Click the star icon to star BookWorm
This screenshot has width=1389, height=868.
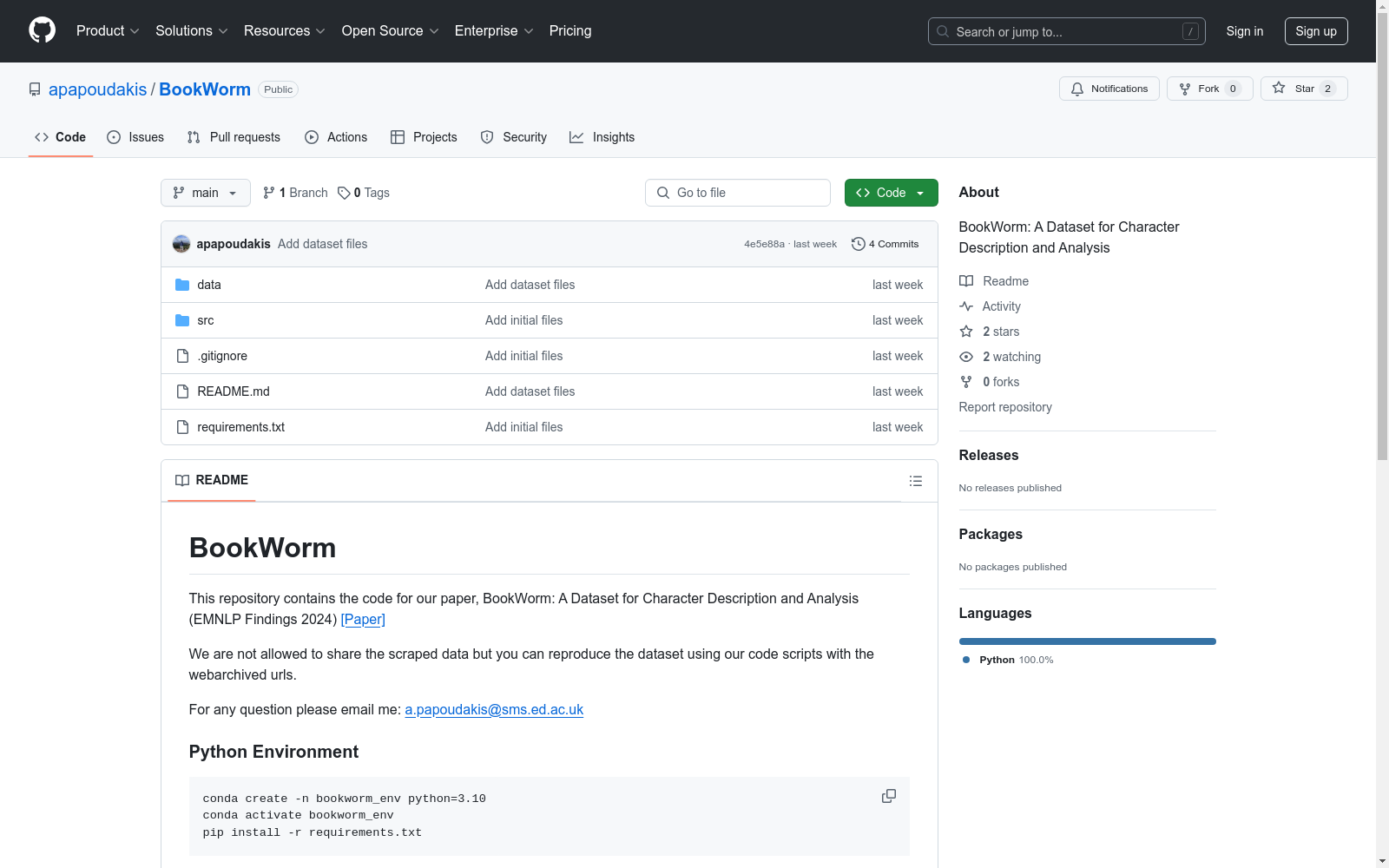(1279, 88)
